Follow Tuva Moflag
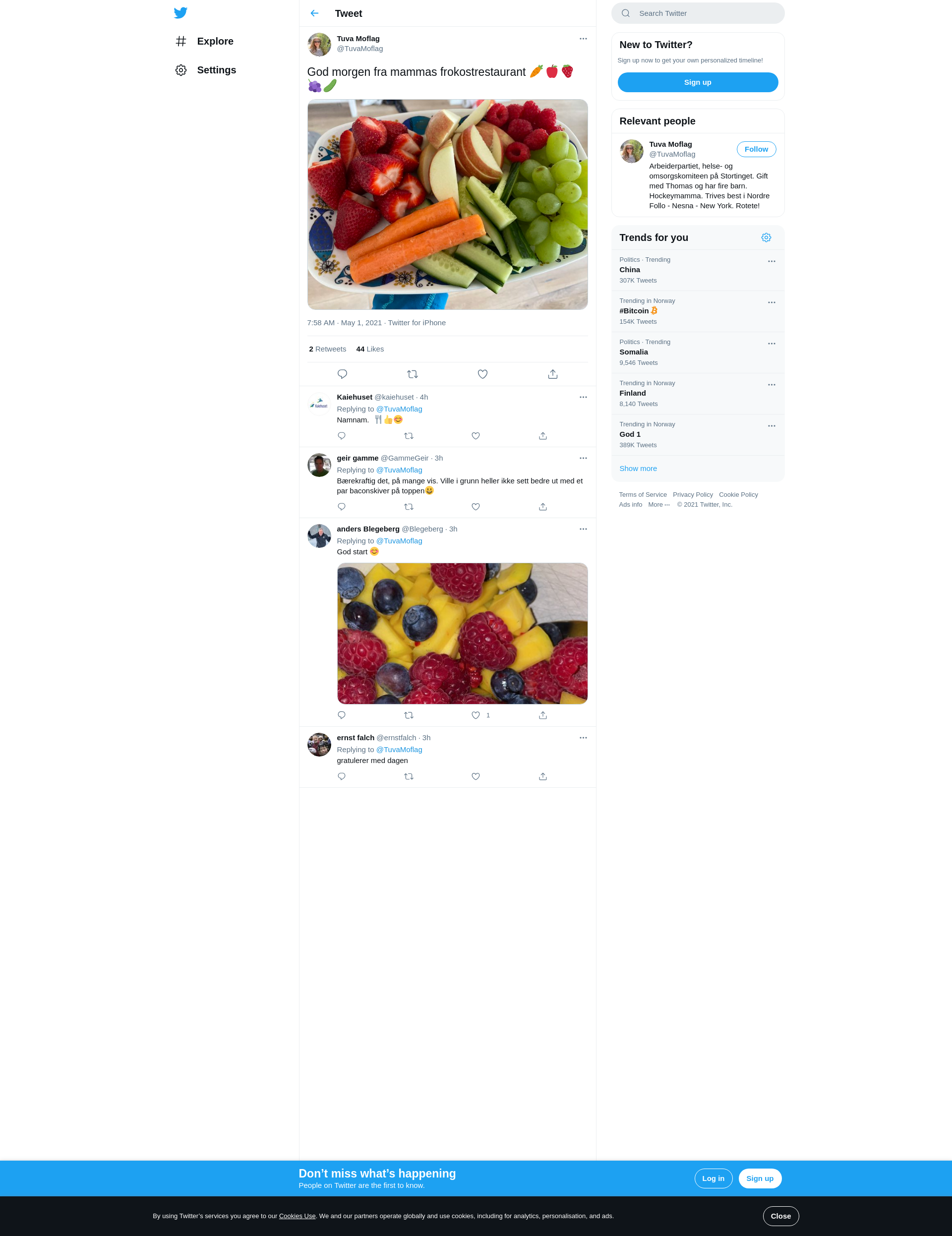952x1236 pixels. pyautogui.click(x=756, y=149)
